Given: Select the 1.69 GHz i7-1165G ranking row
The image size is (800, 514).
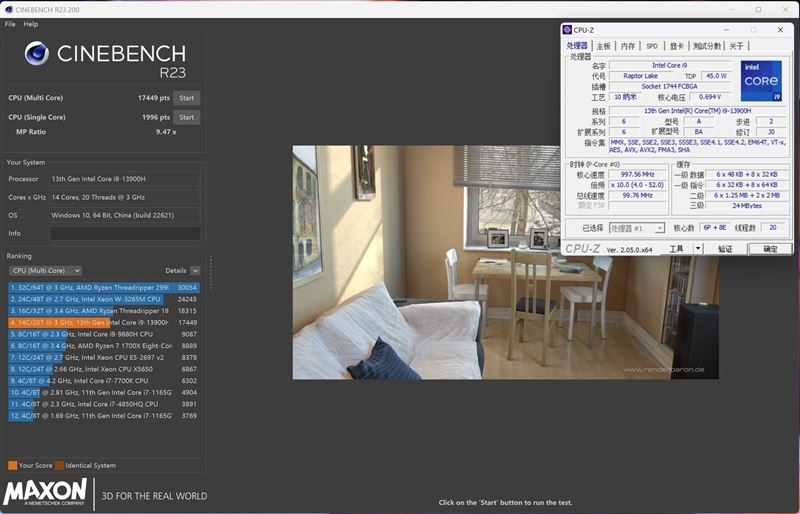Looking at the screenshot, I should pyautogui.click(x=104, y=416).
